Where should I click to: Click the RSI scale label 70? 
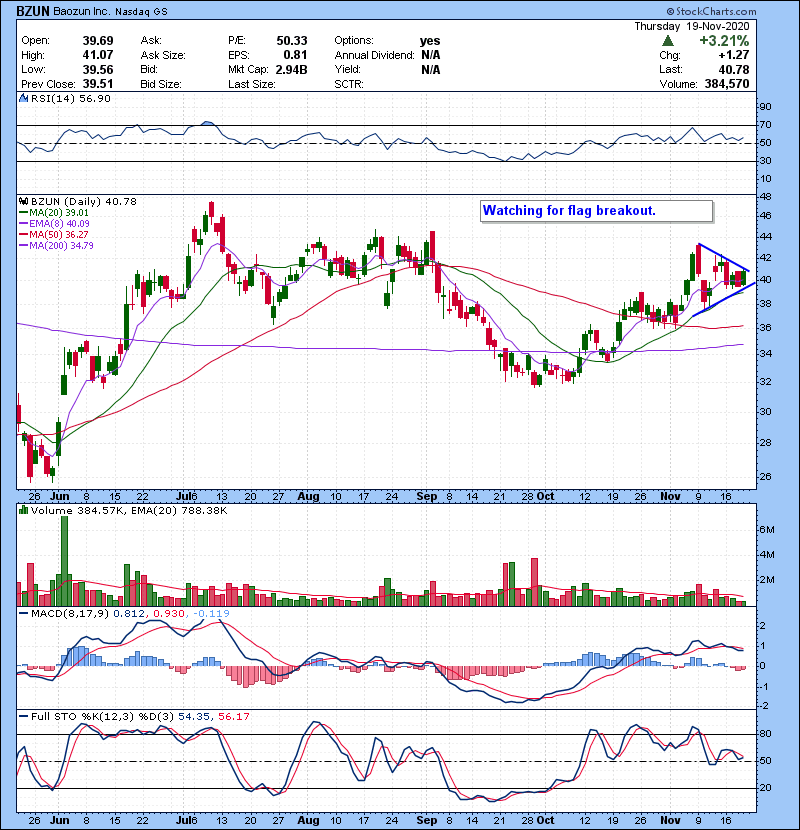point(766,125)
